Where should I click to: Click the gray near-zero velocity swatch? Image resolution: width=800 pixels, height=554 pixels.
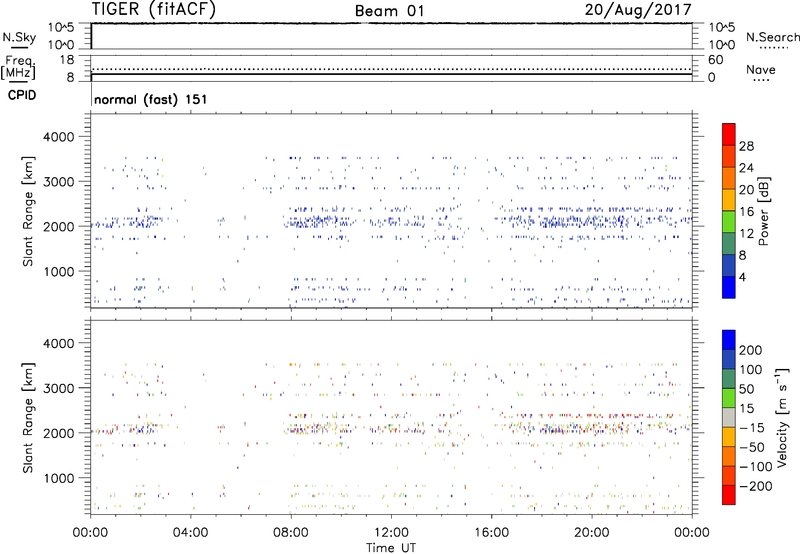pos(729,417)
